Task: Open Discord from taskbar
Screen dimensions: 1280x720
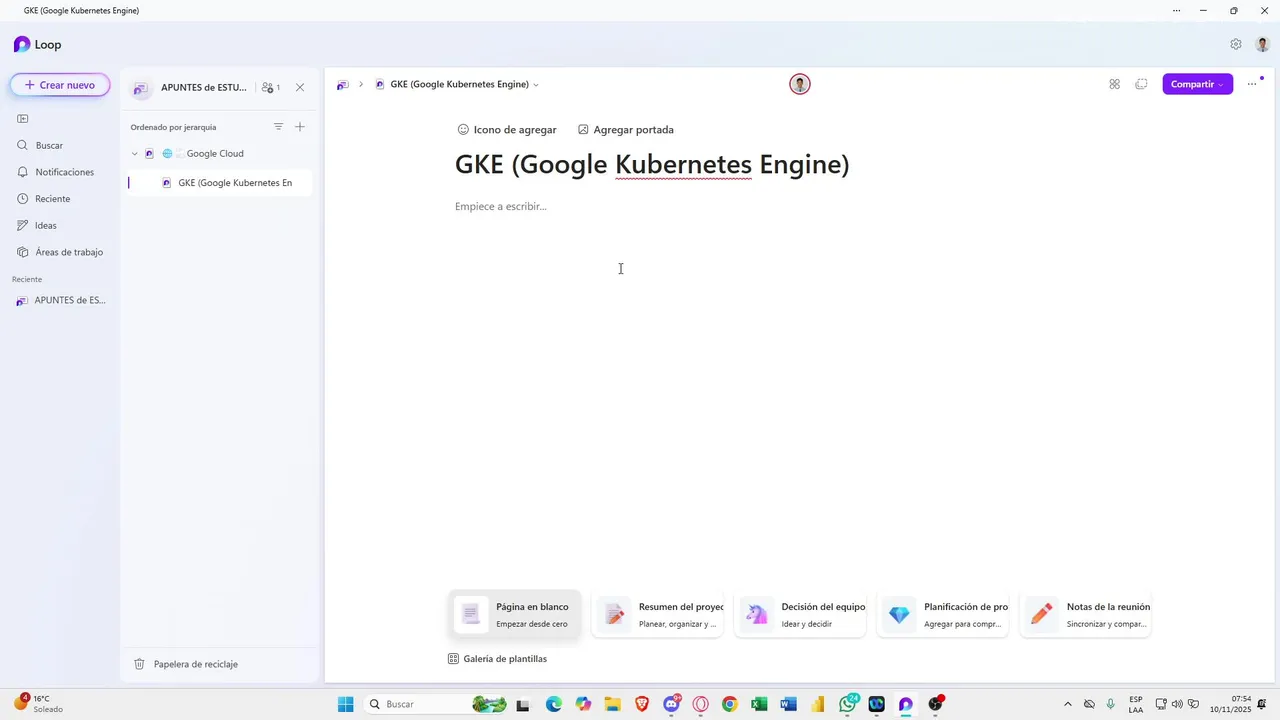Action: (x=672, y=704)
